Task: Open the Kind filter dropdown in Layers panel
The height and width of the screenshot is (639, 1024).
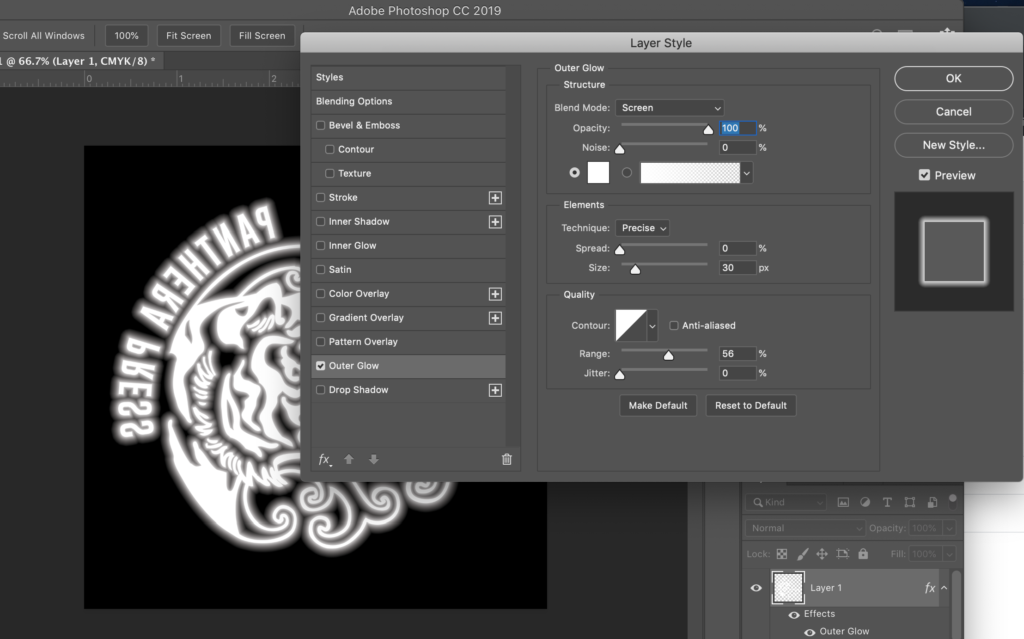Action: point(786,502)
